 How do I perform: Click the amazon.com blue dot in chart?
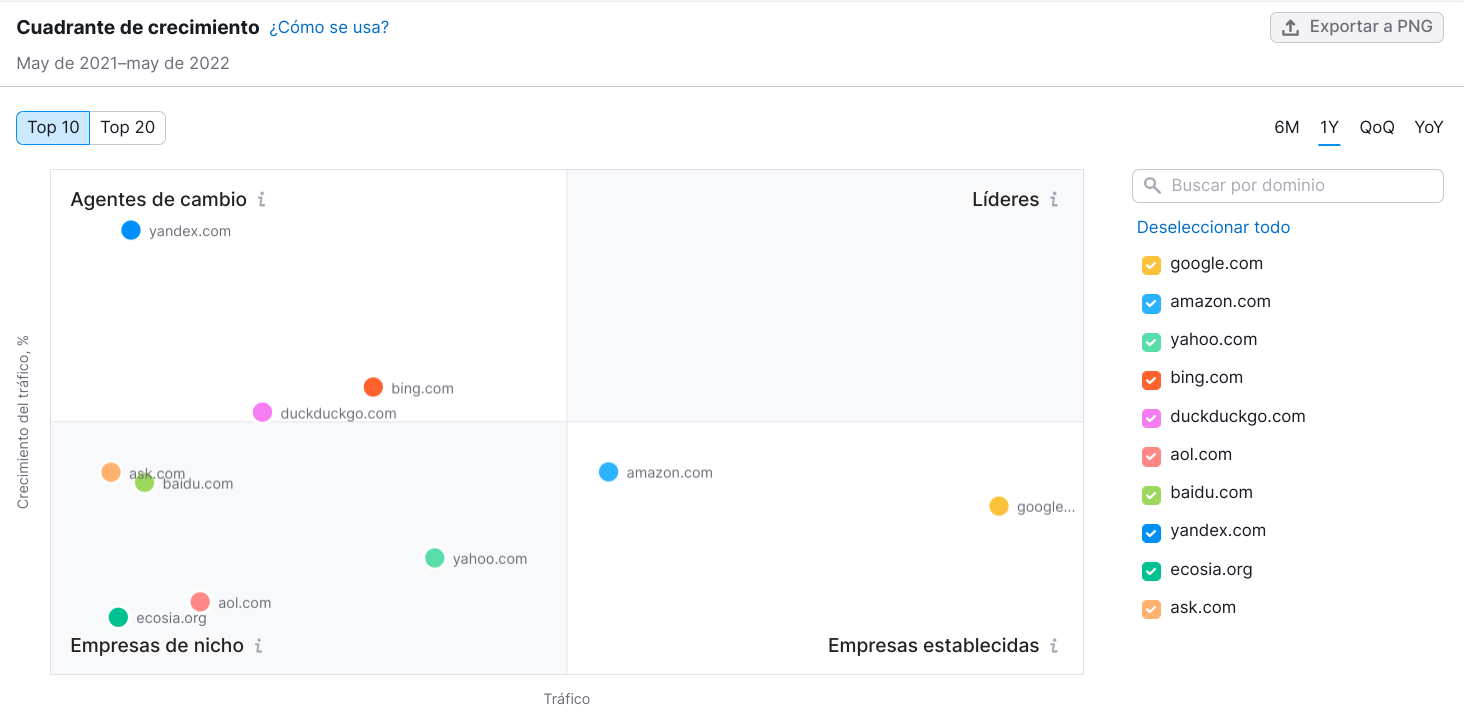608,472
